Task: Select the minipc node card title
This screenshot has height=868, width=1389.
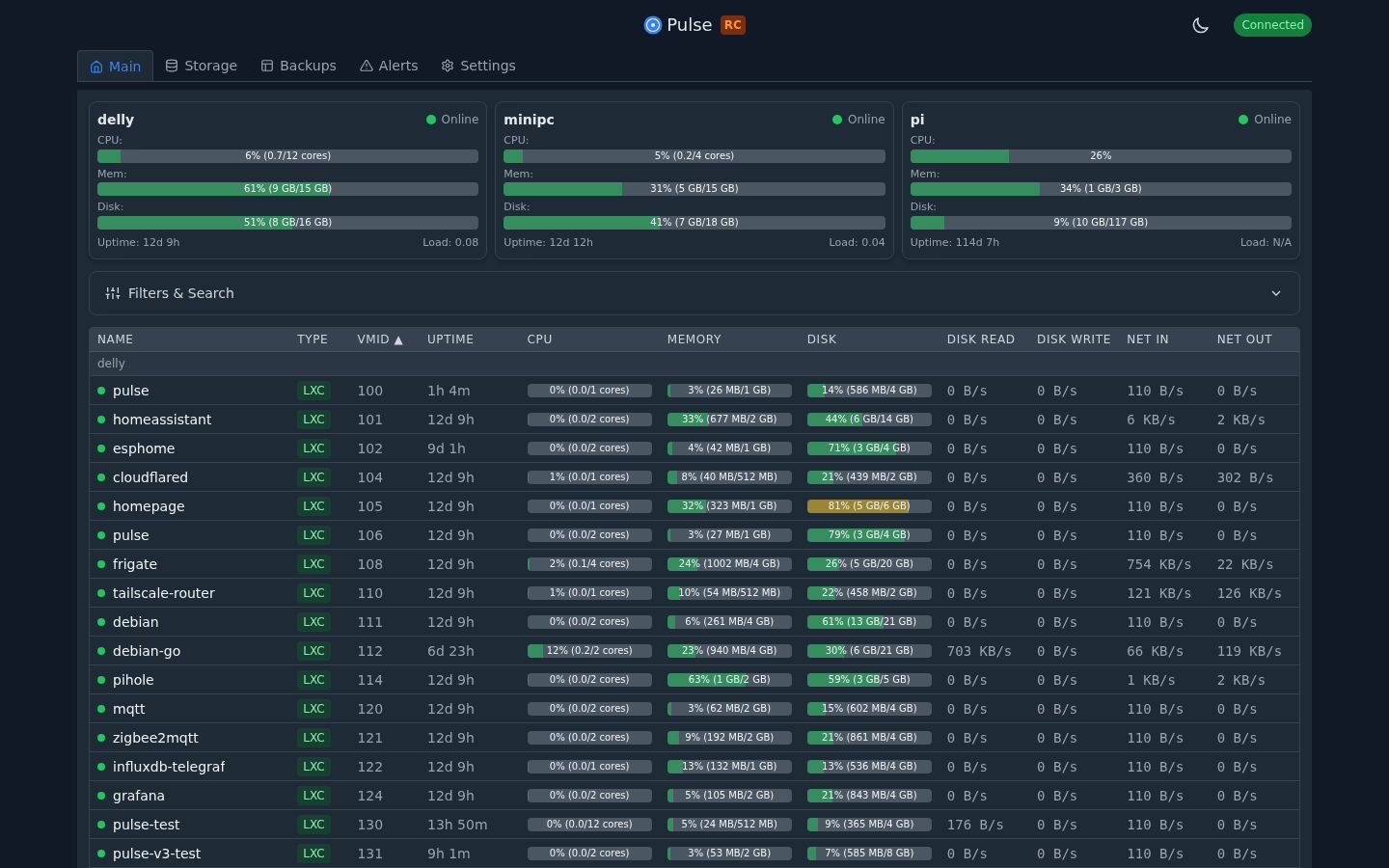Action: tap(529, 120)
